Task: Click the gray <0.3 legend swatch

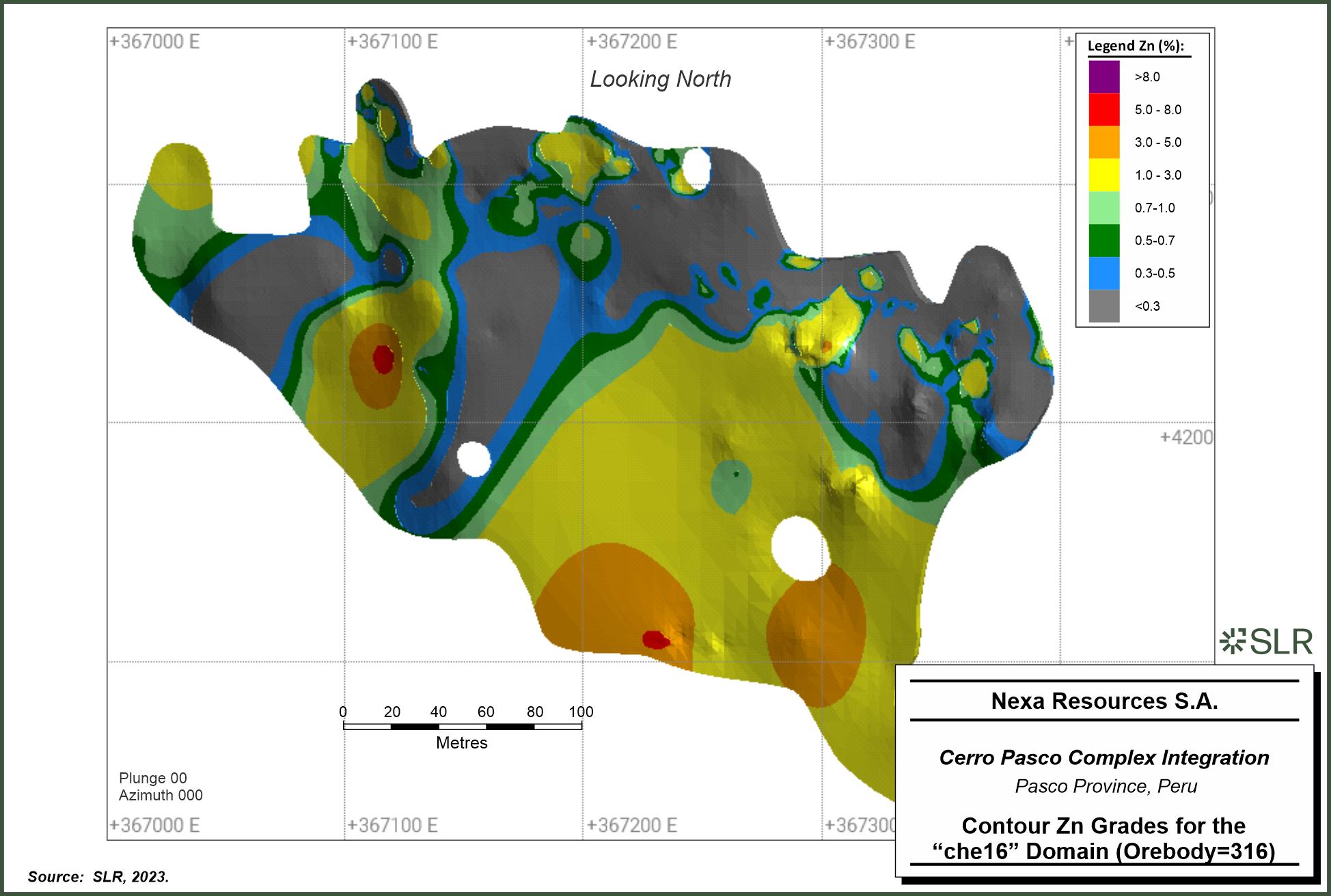Action: tap(1104, 306)
